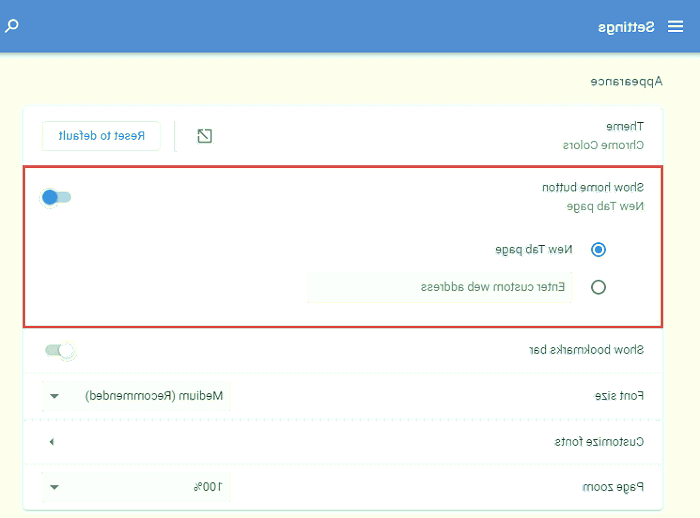Expand Customize fonts using its arrow

(x=52, y=441)
